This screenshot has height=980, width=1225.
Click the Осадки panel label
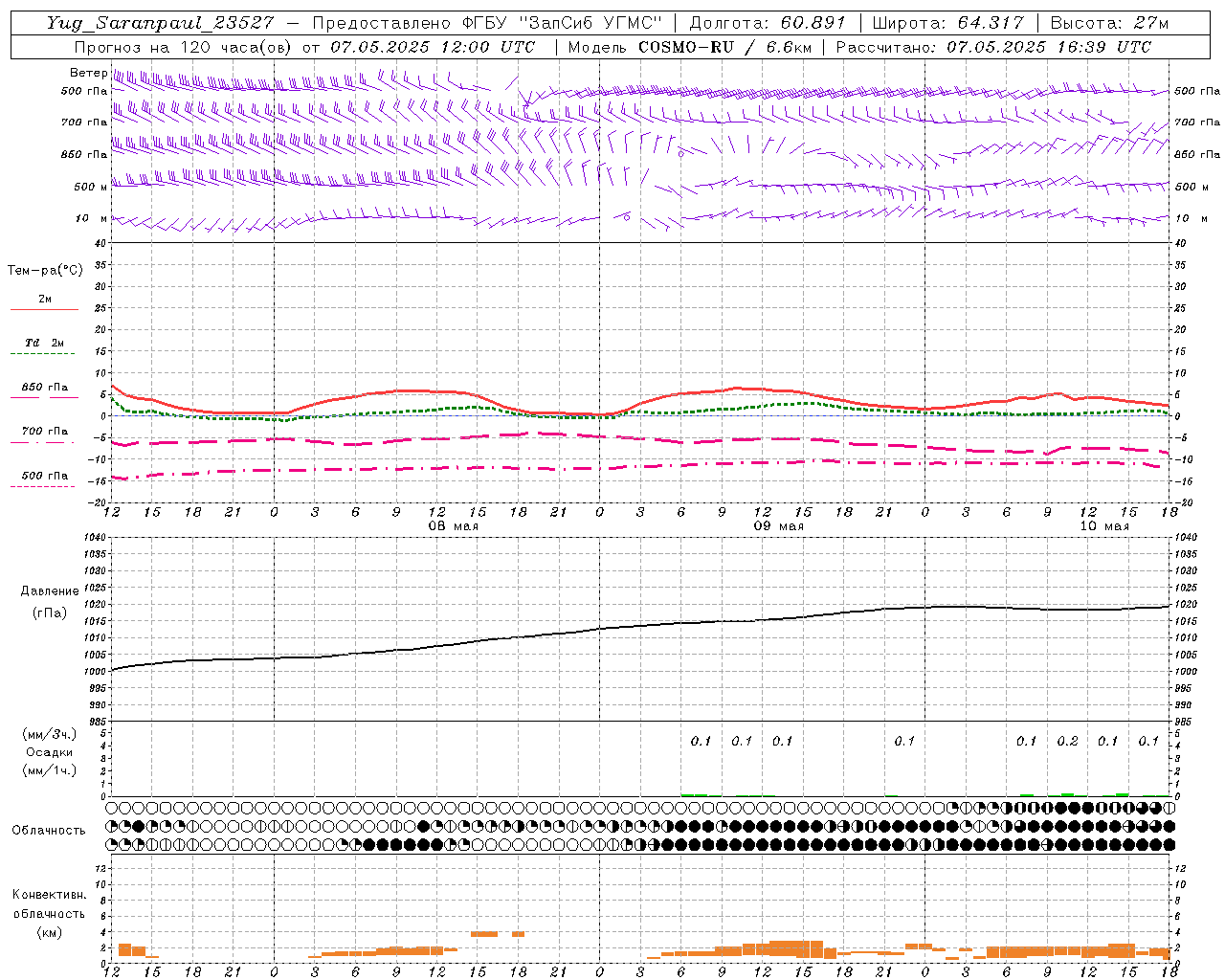click(50, 752)
